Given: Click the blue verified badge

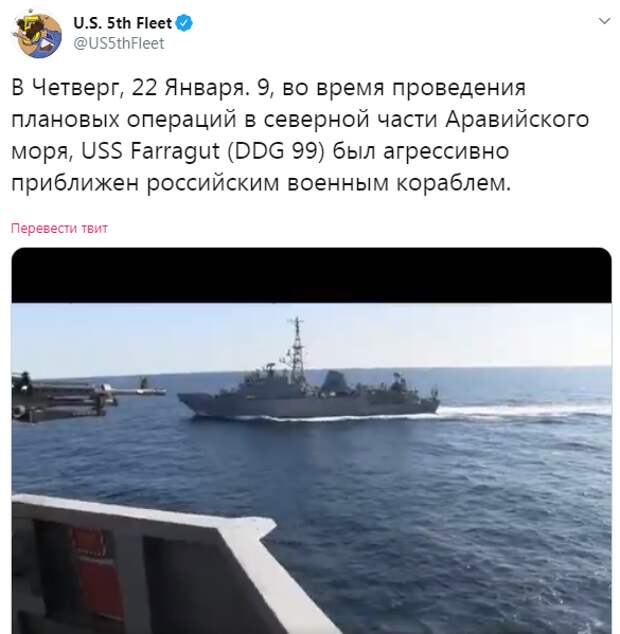Looking at the screenshot, I should (185, 23).
